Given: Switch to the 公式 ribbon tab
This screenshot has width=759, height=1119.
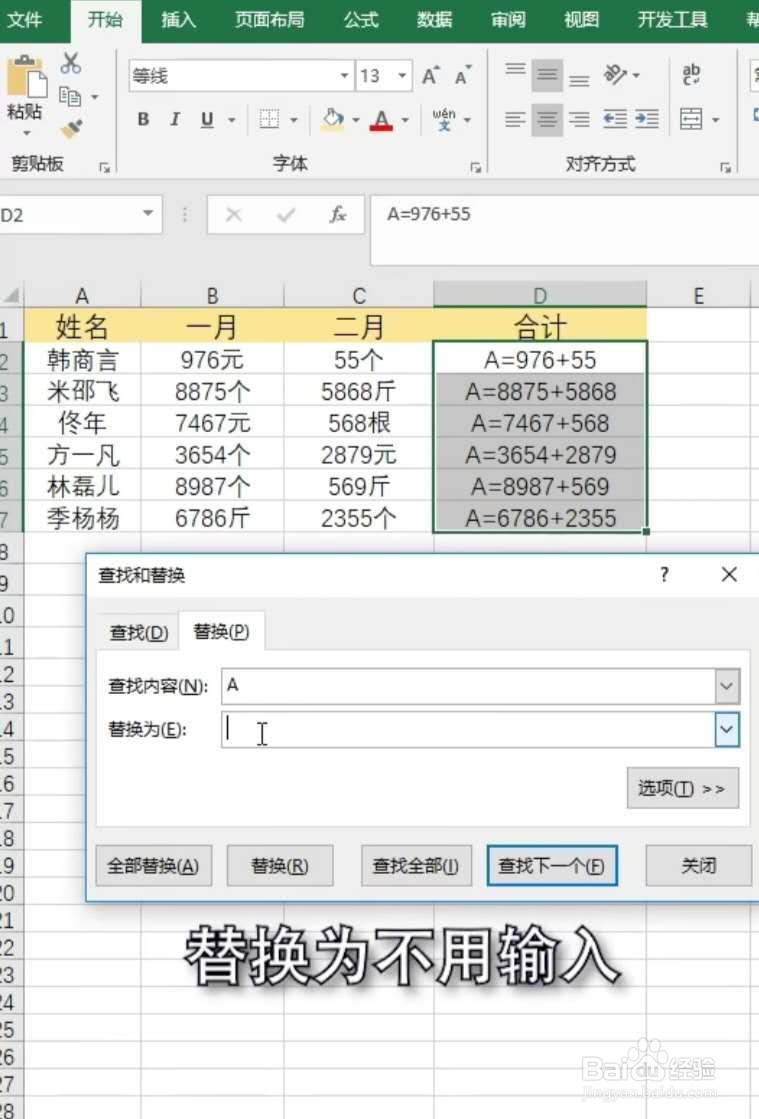Looking at the screenshot, I should coord(360,19).
